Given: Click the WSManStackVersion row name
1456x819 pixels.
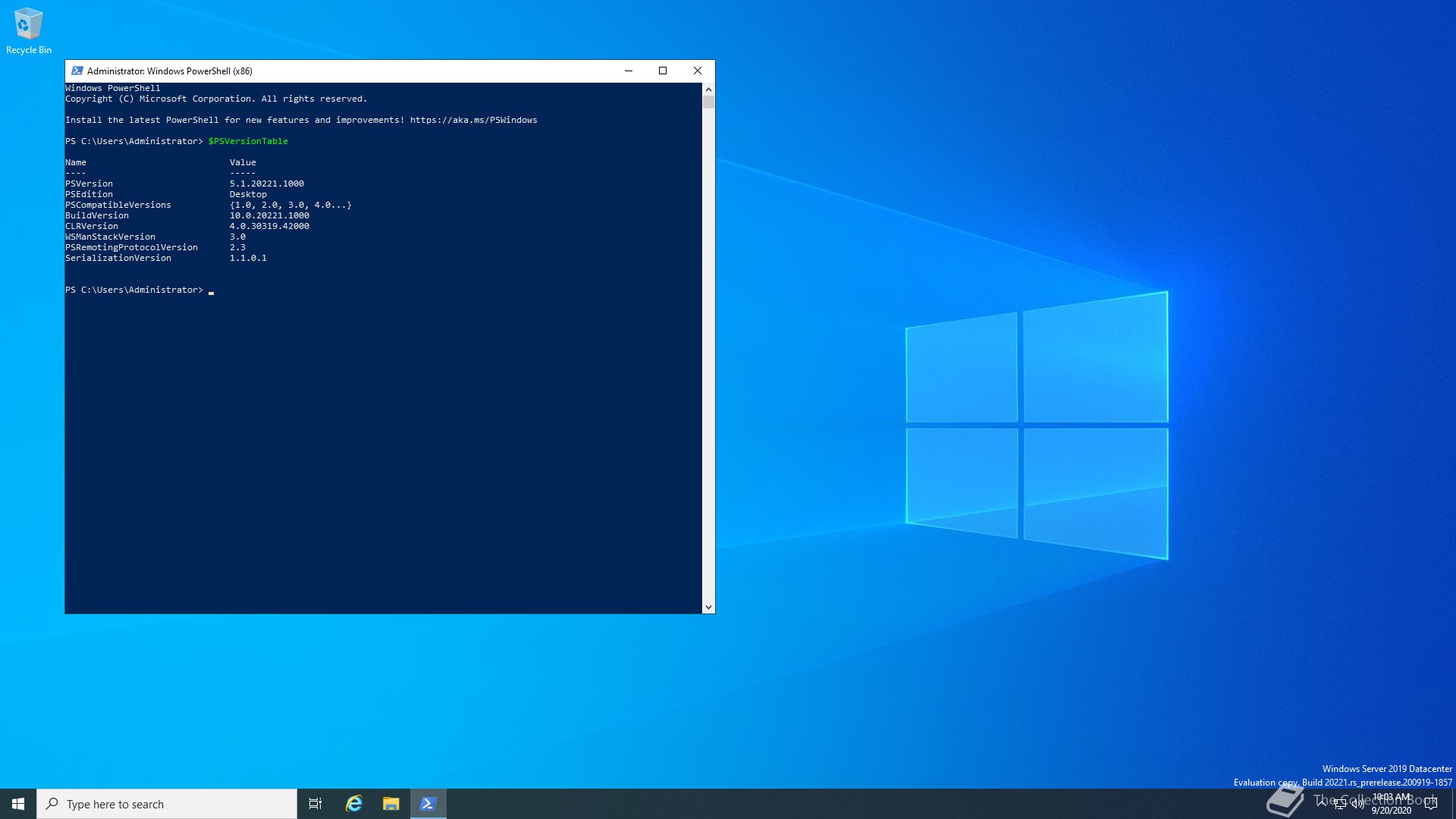Looking at the screenshot, I should click(x=110, y=237).
